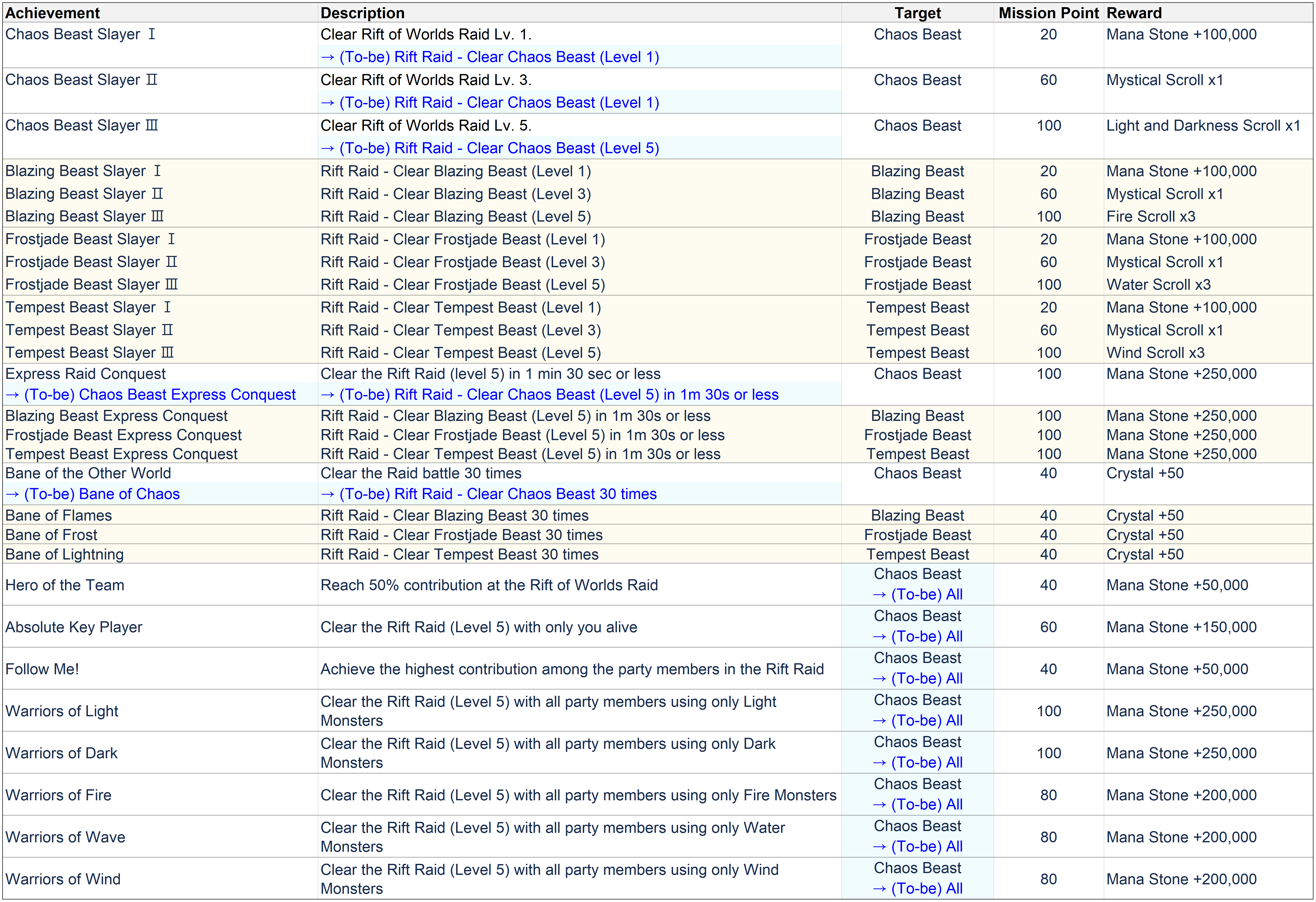The width and height of the screenshot is (1316, 902).
Task: Click 'Rift Raid - Clear Frostjade Beast (Level 1)'
Action: click(x=463, y=239)
